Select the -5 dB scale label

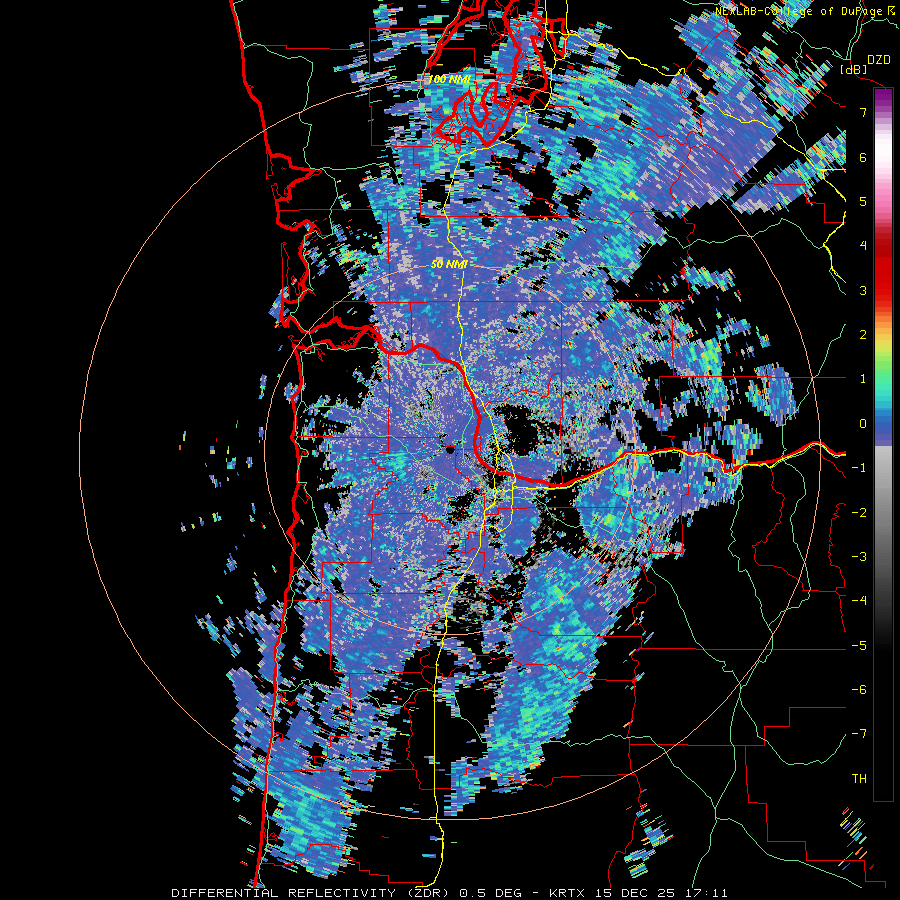click(x=859, y=646)
